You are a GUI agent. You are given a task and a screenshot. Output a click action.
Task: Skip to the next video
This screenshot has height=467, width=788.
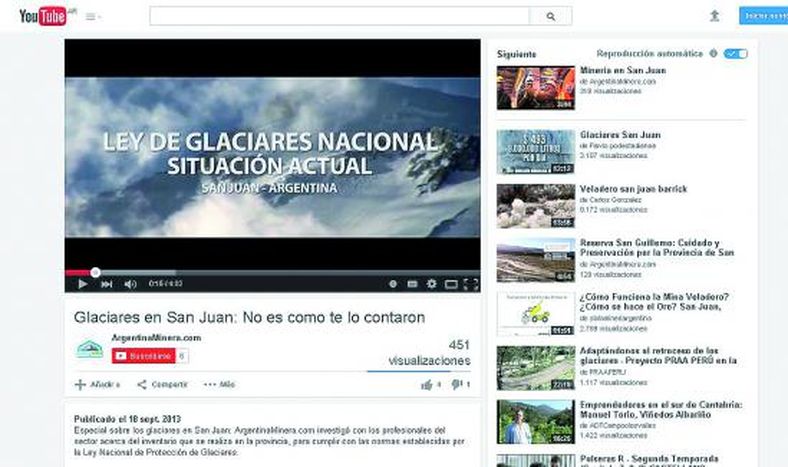click(x=107, y=284)
